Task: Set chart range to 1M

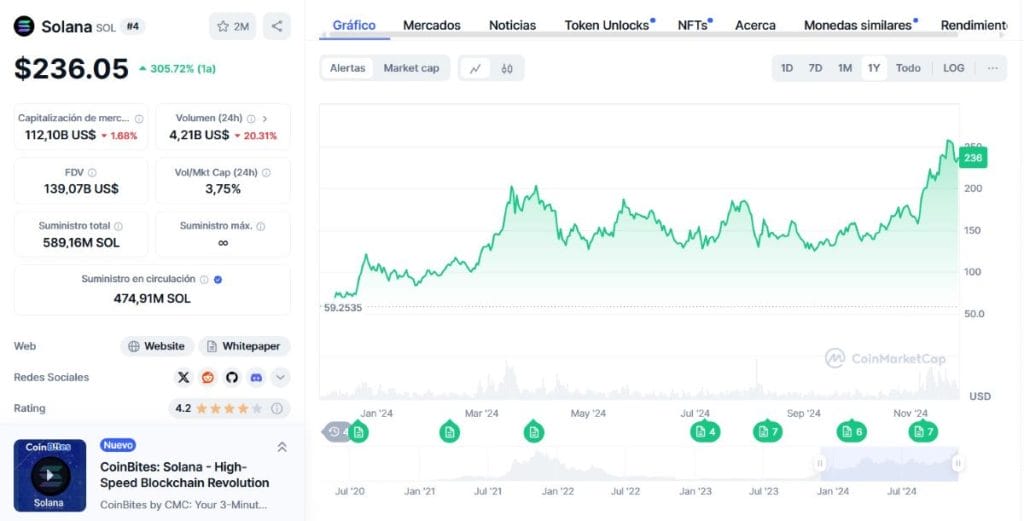Action: coord(845,68)
